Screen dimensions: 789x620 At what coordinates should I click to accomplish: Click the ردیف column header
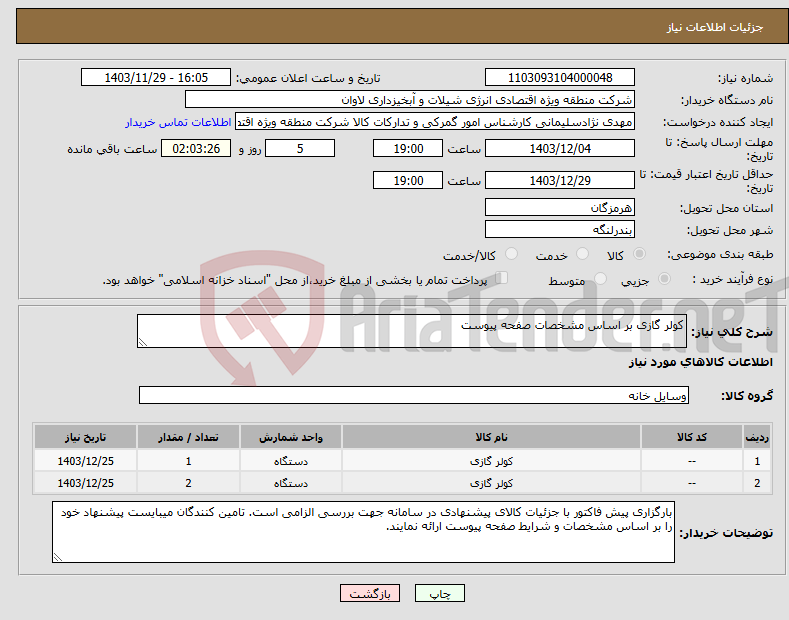[757, 437]
